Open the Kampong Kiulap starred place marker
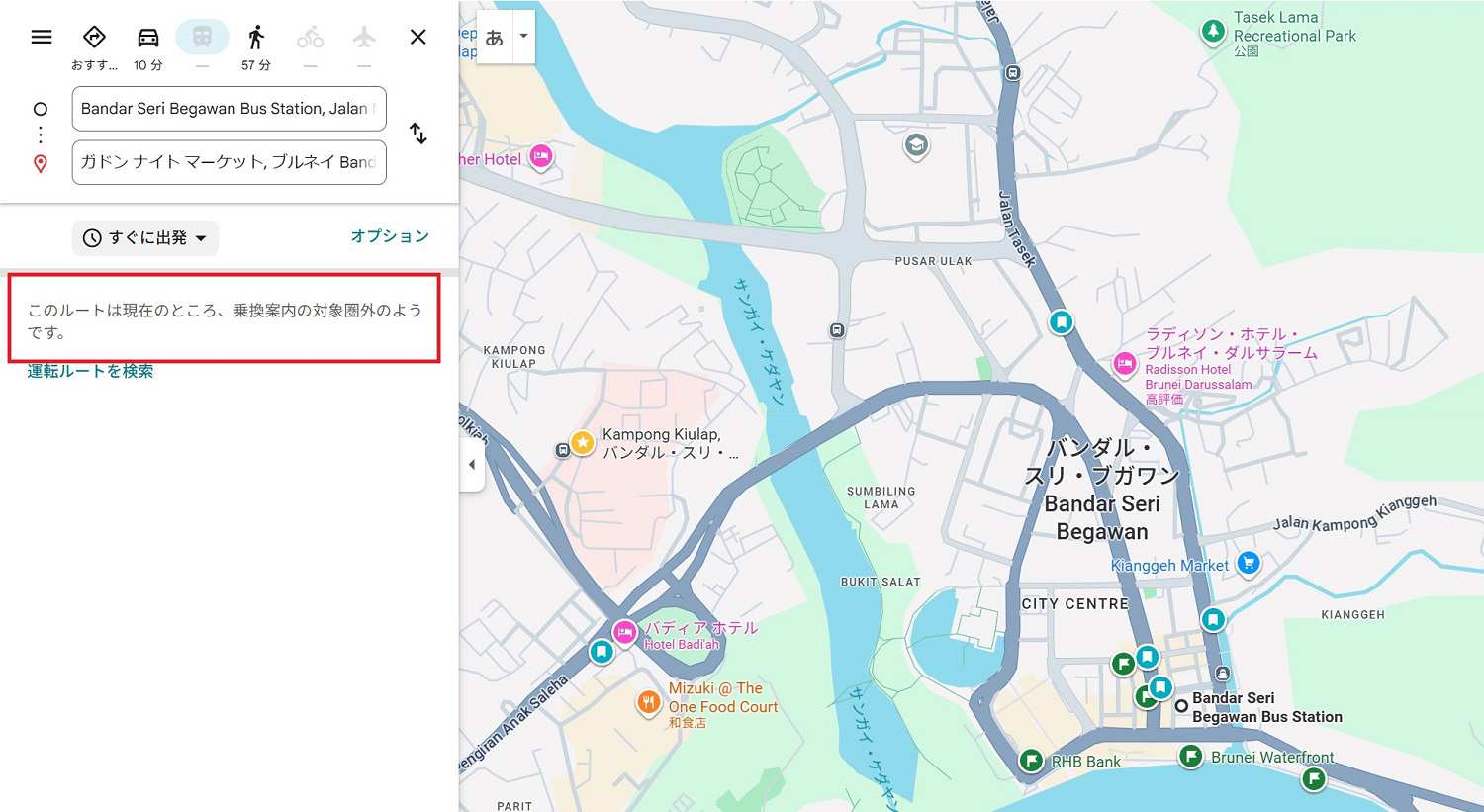Screen dimensions: 1484x812 (583, 442)
